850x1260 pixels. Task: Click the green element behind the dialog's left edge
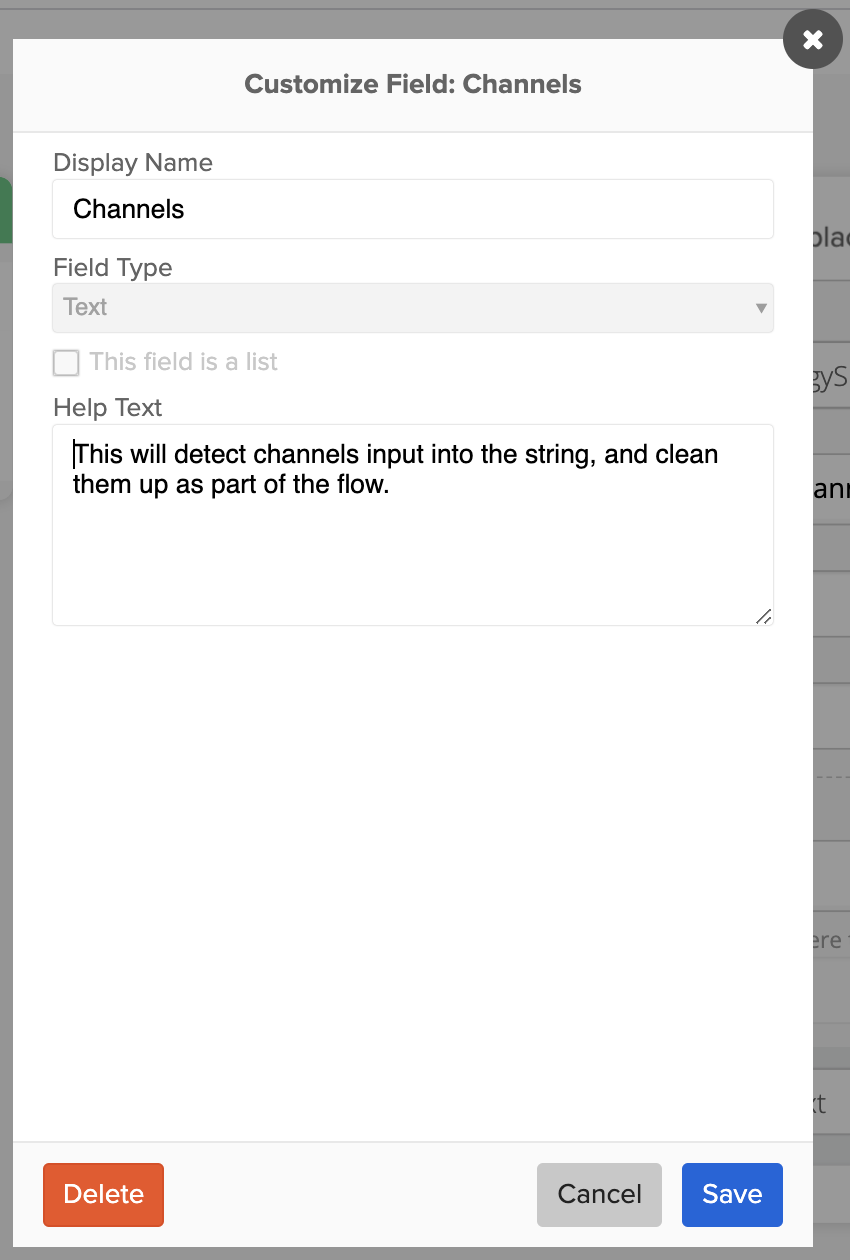pyautogui.click(x=5, y=210)
